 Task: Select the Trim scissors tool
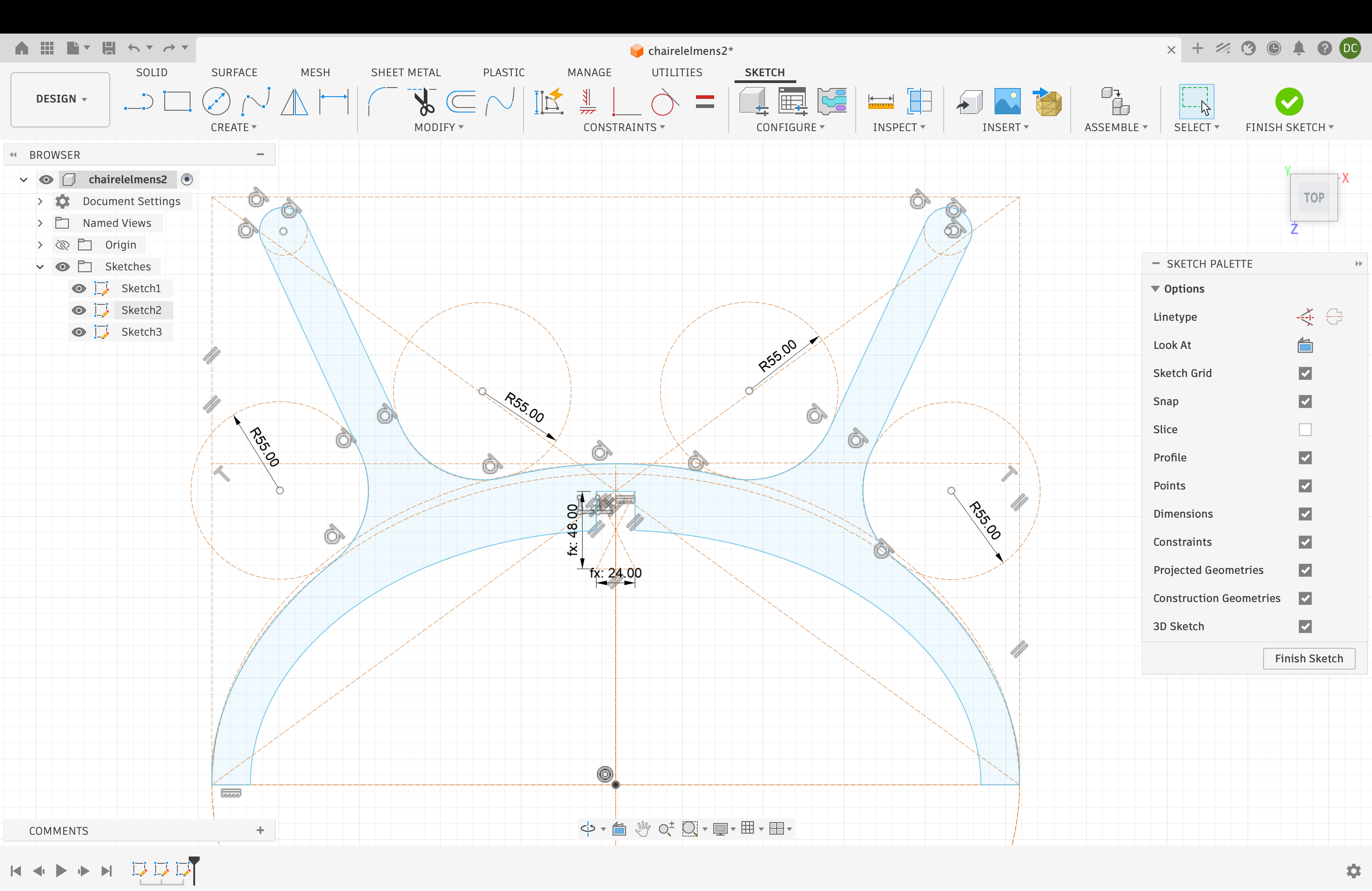[422, 102]
